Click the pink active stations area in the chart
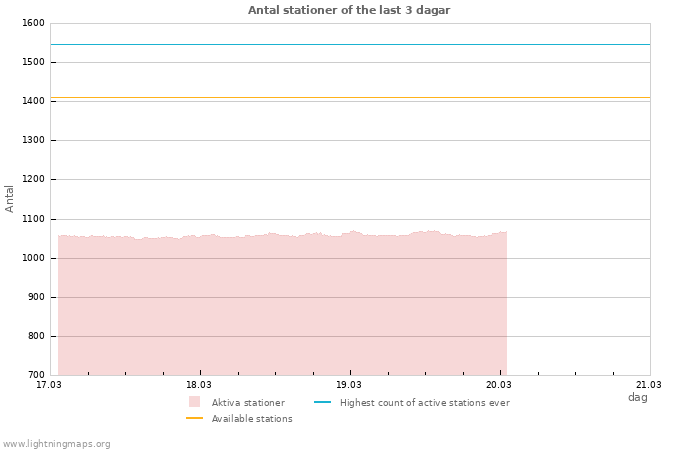 click(280, 310)
